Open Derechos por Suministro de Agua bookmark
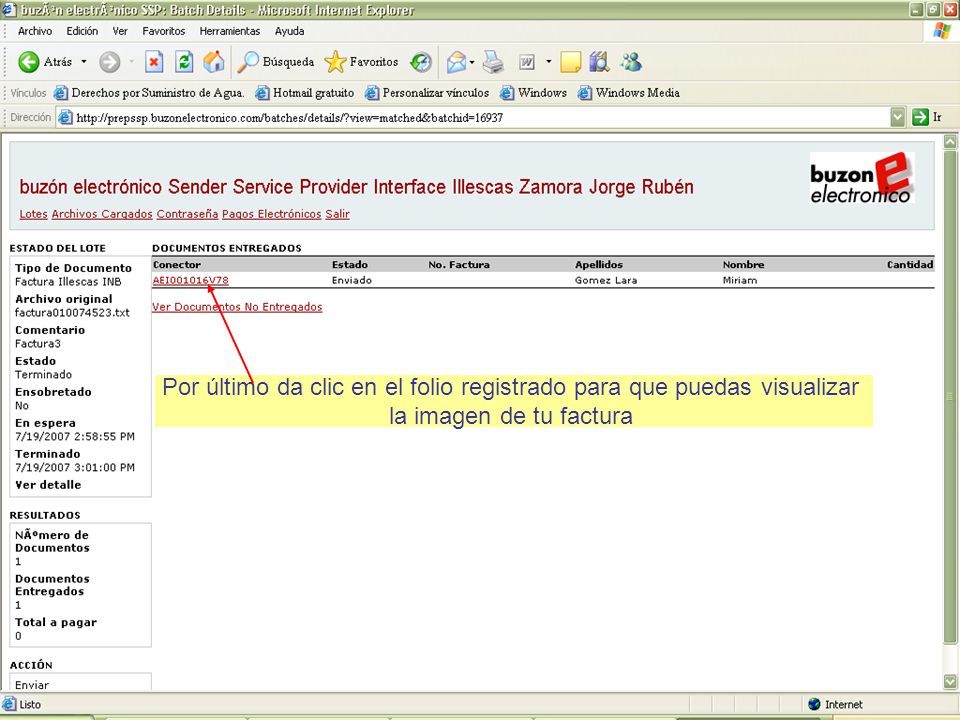 [149, 93]
